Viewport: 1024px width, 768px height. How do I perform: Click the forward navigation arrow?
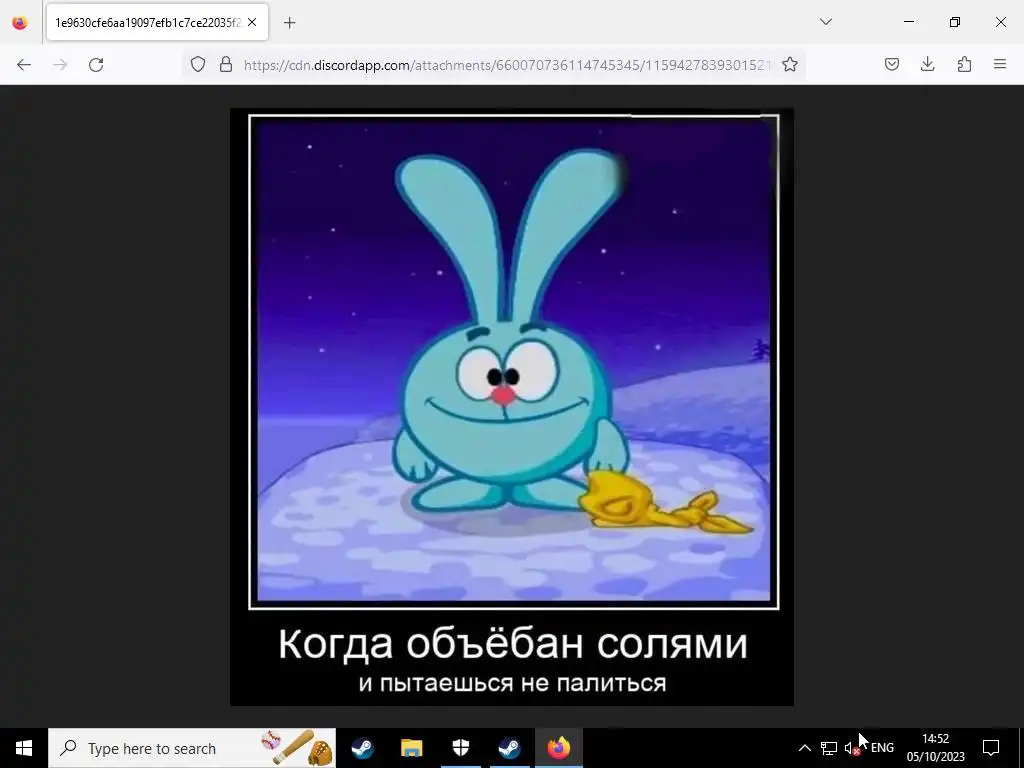tap(60, 64)
